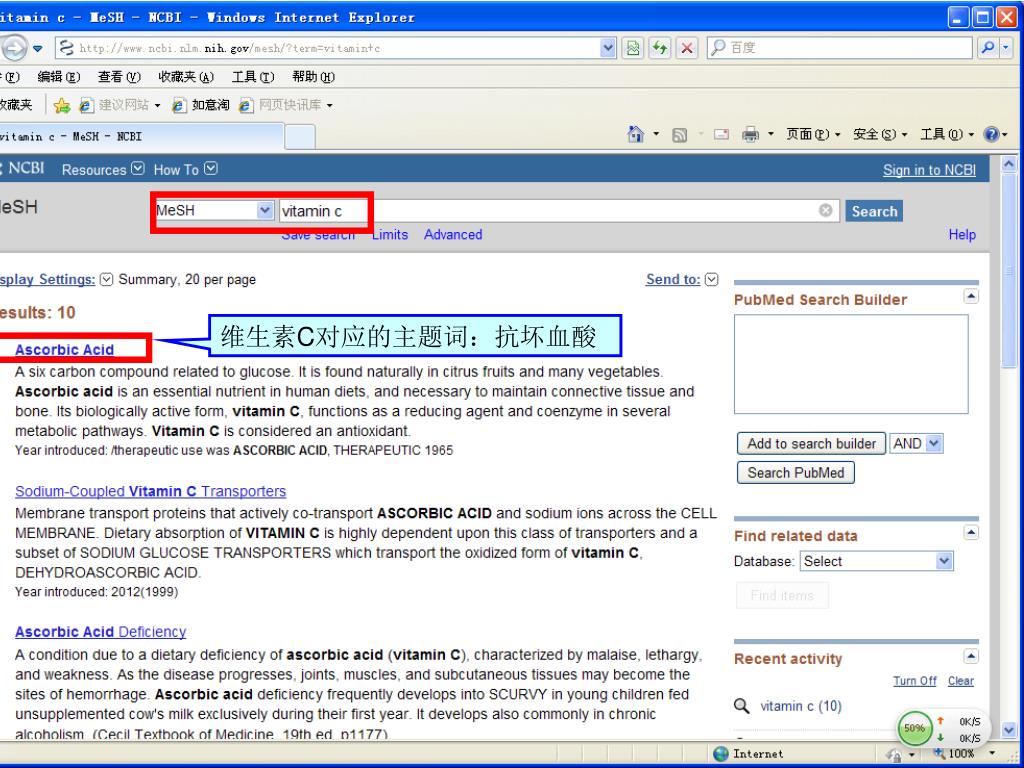
Task: Open the 工具(T) menu
Action: (x=253, y=77)
